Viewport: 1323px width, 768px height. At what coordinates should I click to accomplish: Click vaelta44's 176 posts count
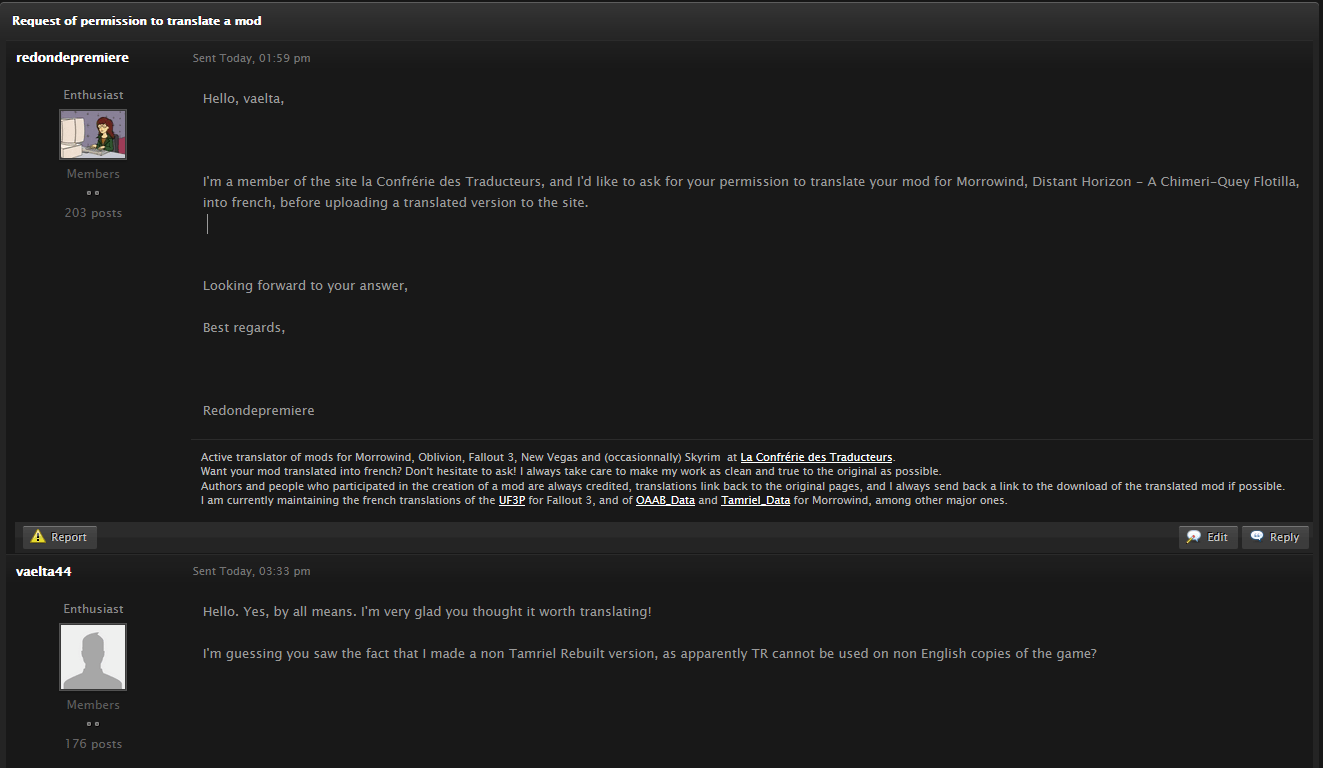(93, 744)
